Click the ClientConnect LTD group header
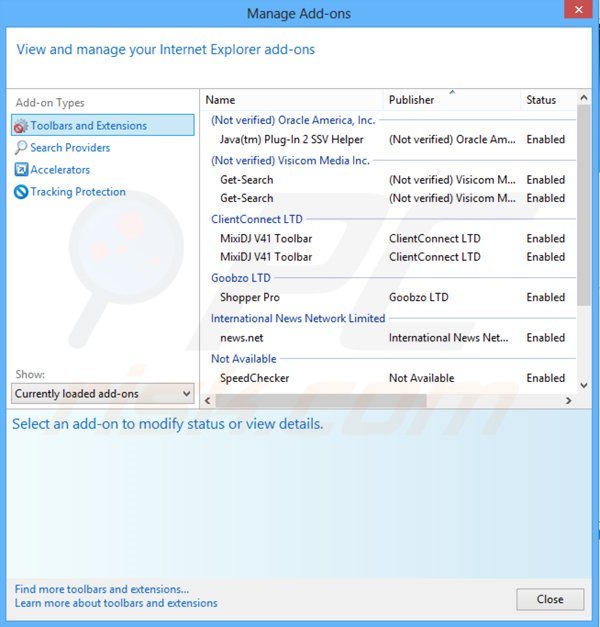The image size is (600, 627). click(x=257, y=219)
